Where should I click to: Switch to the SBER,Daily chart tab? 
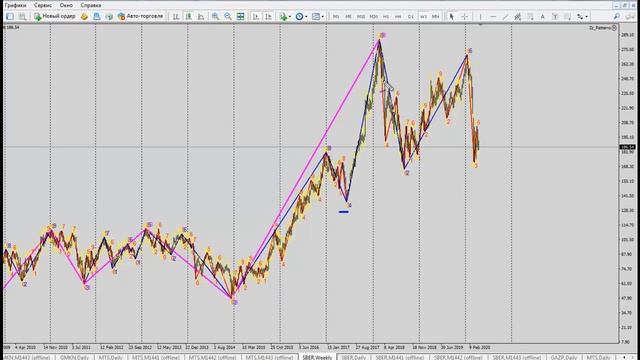[353, 357]
